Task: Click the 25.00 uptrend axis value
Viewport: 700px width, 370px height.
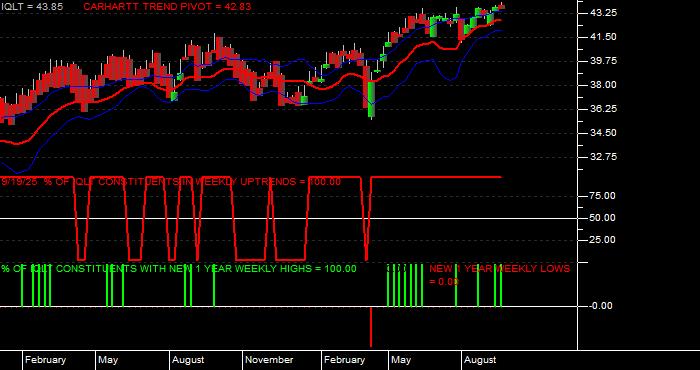Action: pos(603,240)
